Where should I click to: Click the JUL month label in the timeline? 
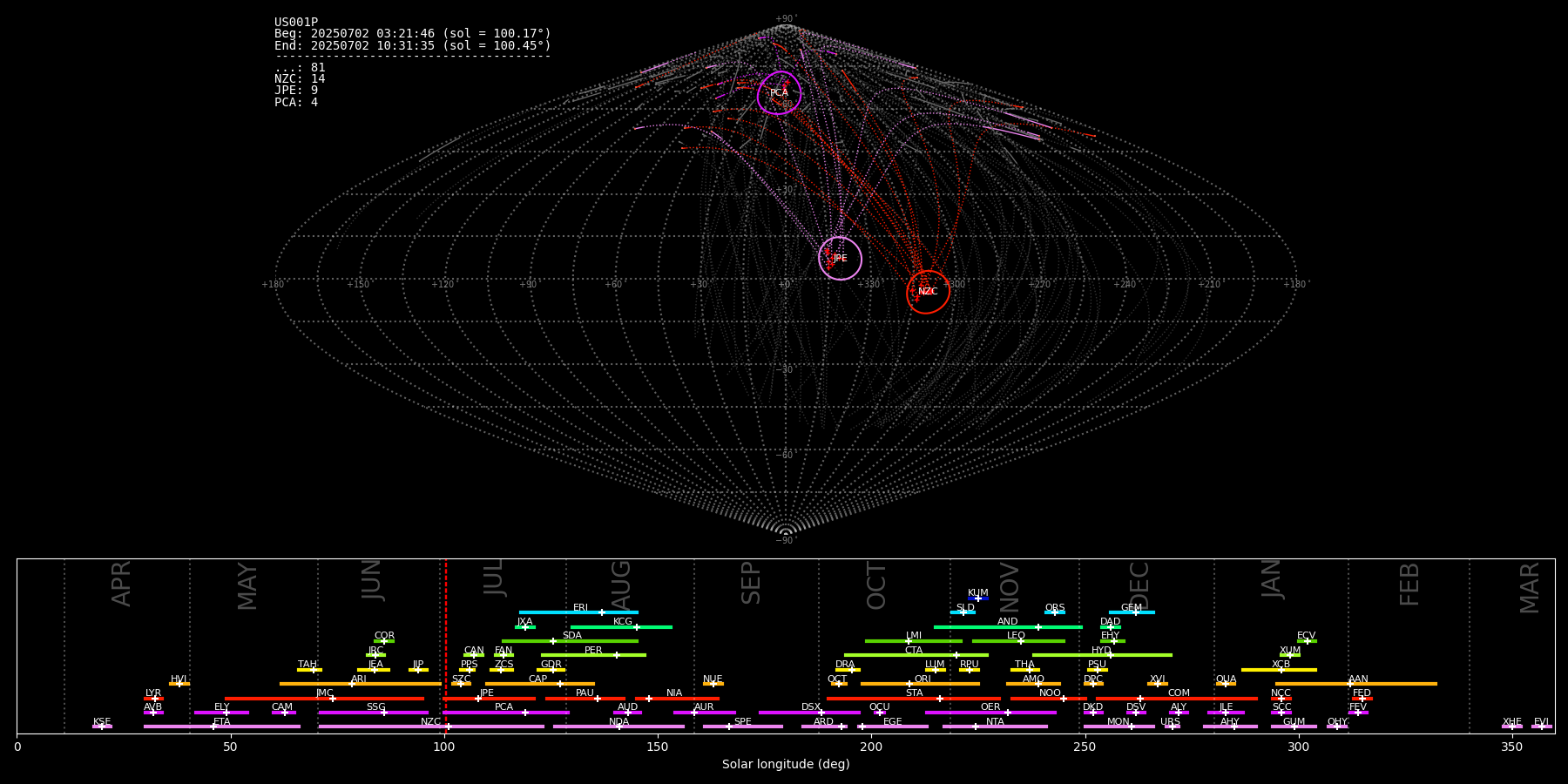click(494, 578)
